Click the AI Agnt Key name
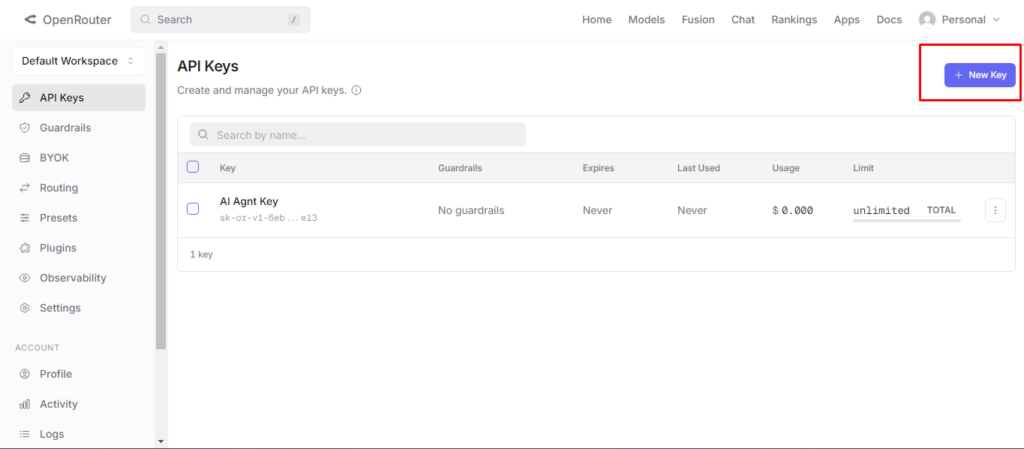Screen dimensions: 1024x449 coord(249,202)
